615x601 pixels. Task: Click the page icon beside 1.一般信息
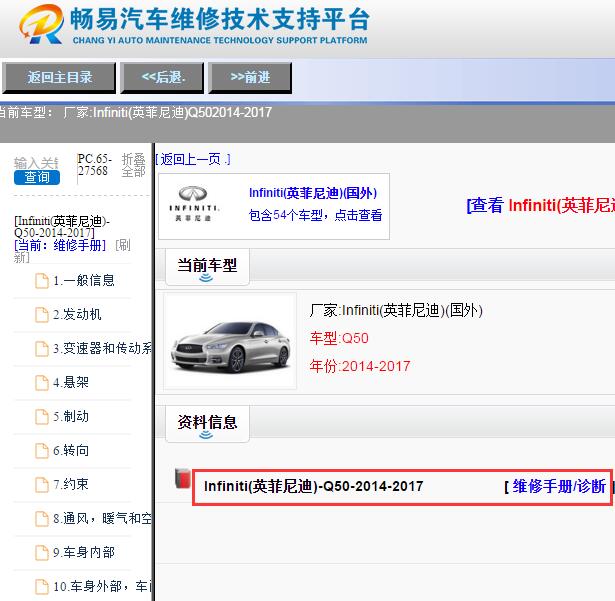tap(42, 281)
